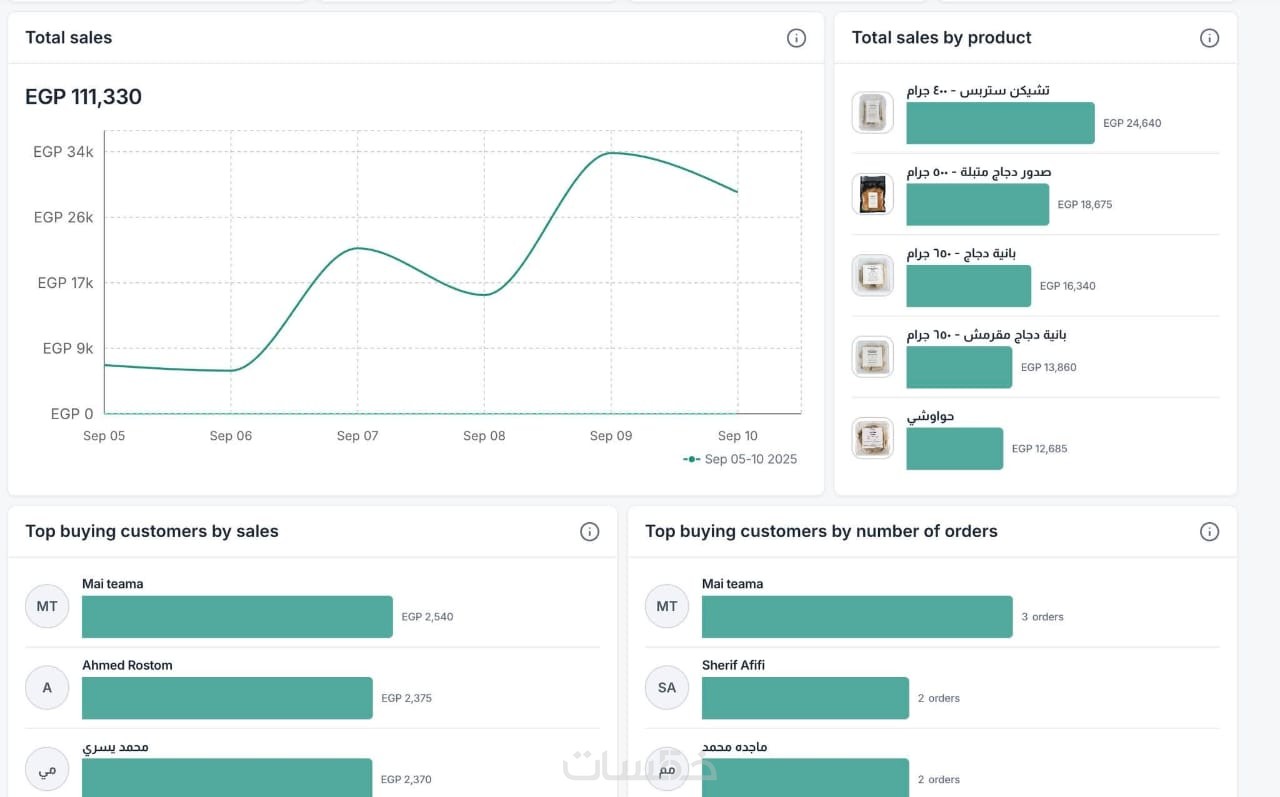The width and height of the screenshot is (1280, 797).
Task: Select Ahmed Rostom's avatar circle
Action: pyautogui.click(x=47, y=688)
